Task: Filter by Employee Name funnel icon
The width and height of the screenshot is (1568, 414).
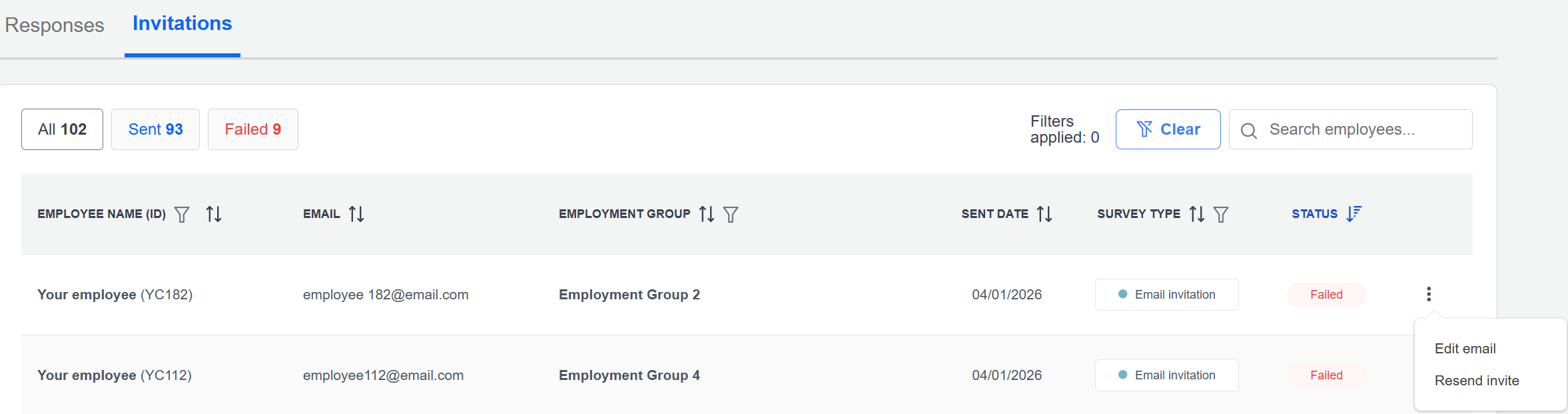Action: 182,214
